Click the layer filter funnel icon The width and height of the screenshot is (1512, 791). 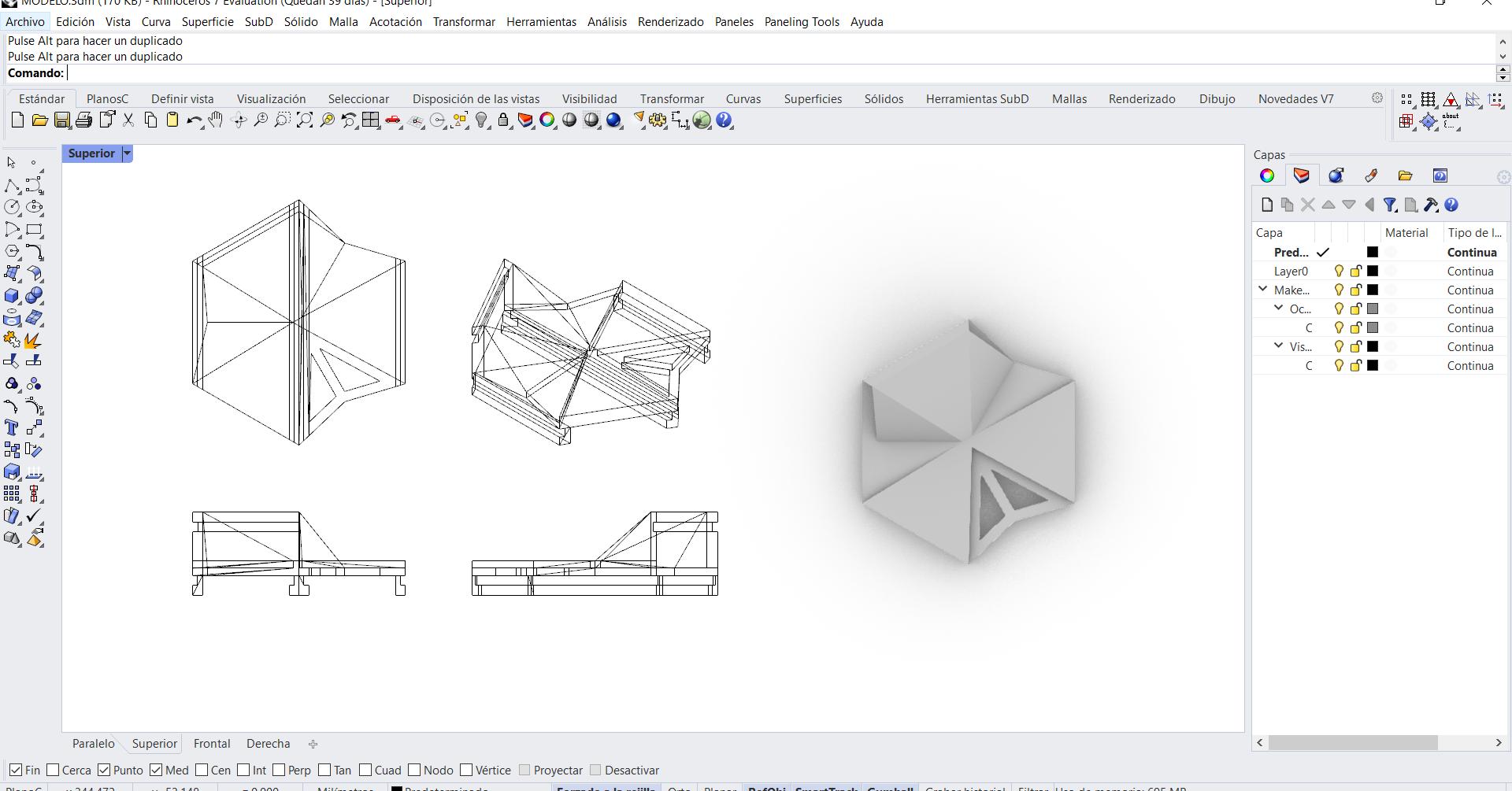click(x=1390, y=205)
